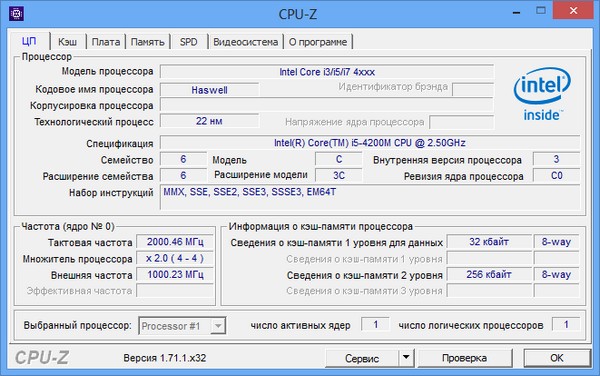Select the ЦП tab

(29, 41)
